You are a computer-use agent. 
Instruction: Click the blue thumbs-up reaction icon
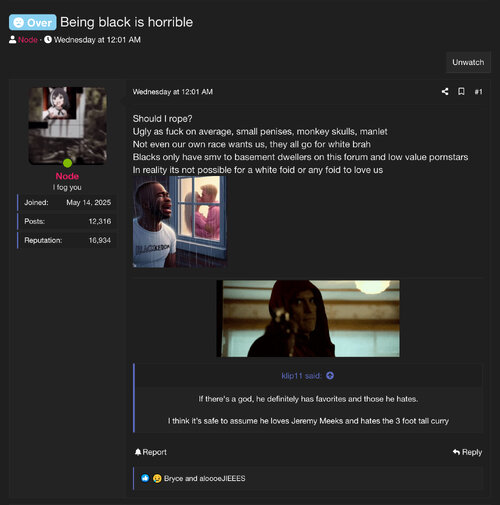click(145, 478)
